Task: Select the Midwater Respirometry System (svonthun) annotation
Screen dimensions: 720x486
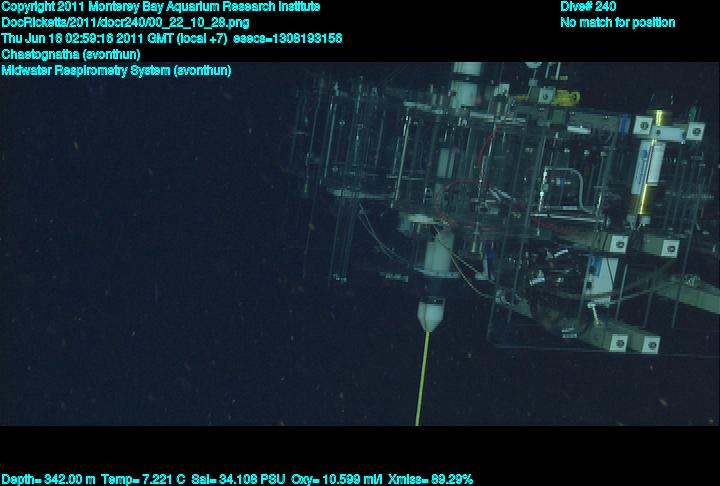Action: [116, 71]
